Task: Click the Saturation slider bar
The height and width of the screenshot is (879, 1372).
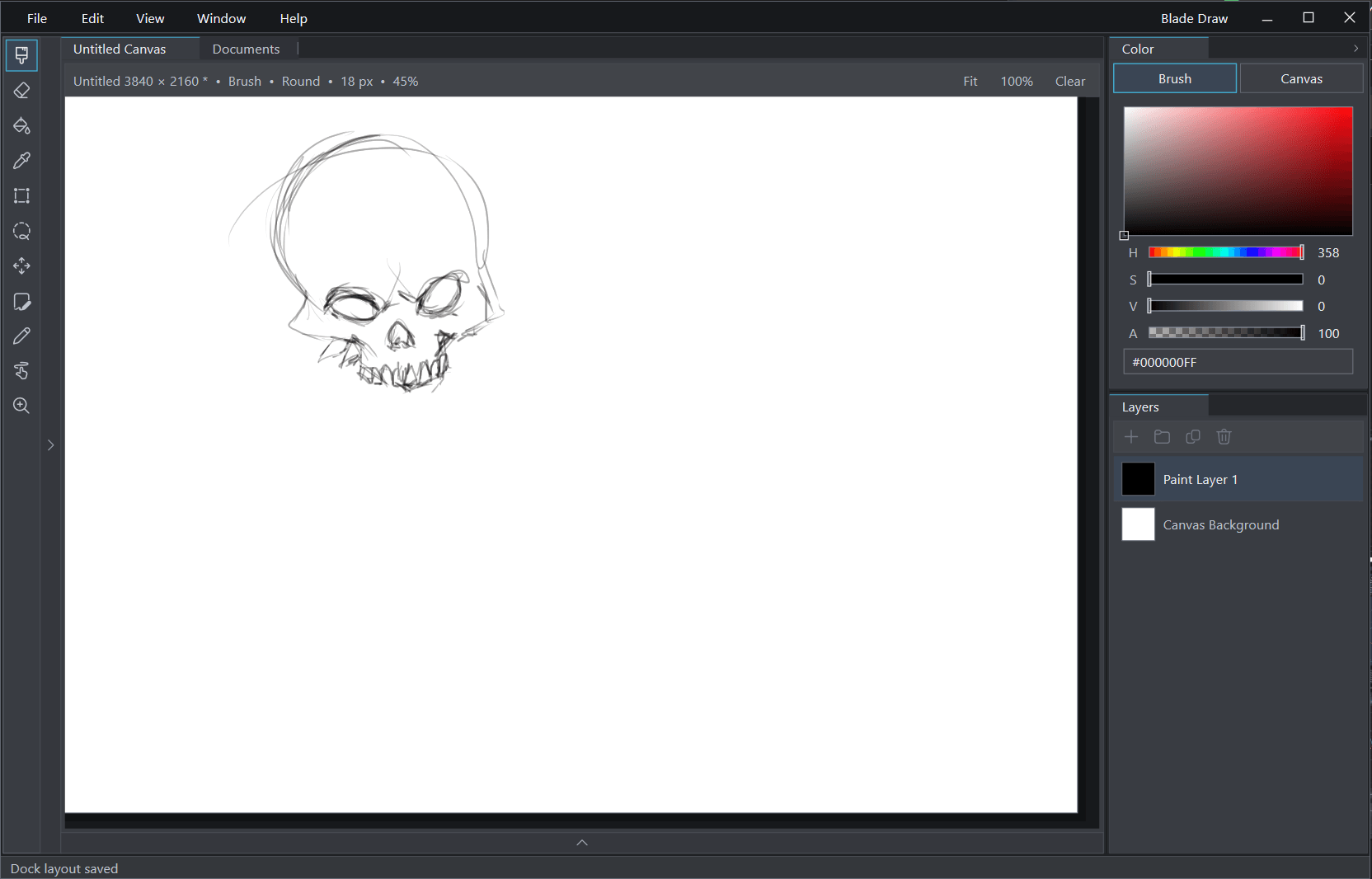Action: click(1226, 280)
